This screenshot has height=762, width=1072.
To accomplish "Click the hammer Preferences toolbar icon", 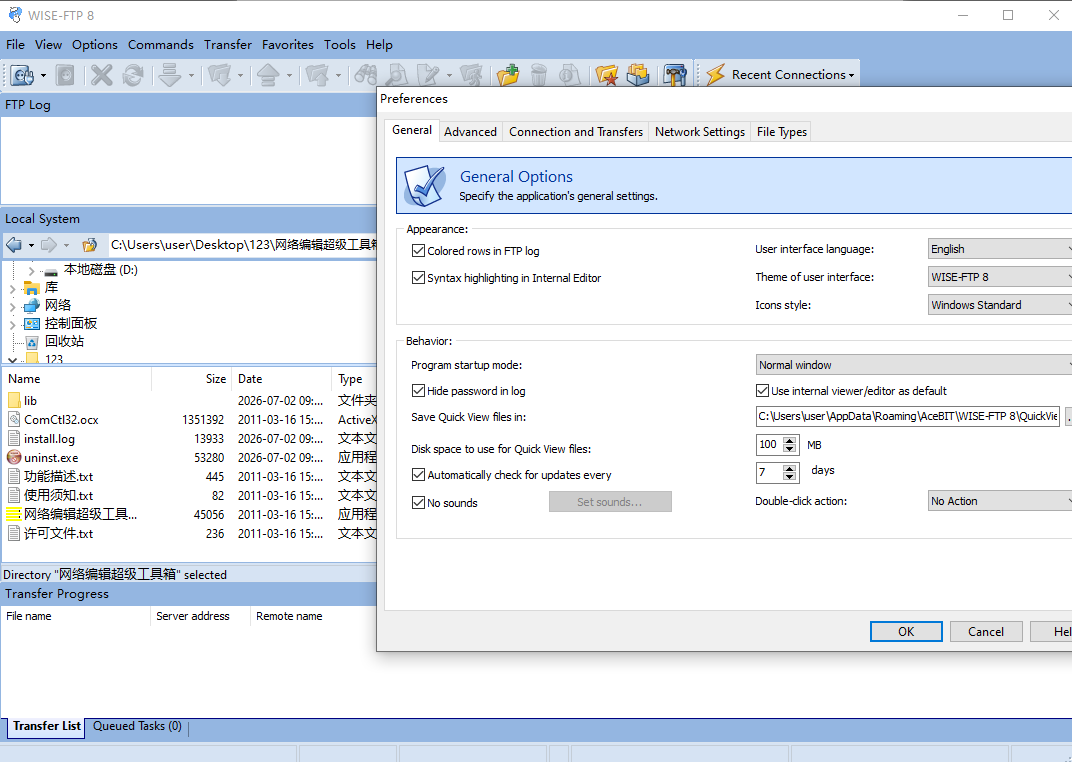I will point(675,74).
